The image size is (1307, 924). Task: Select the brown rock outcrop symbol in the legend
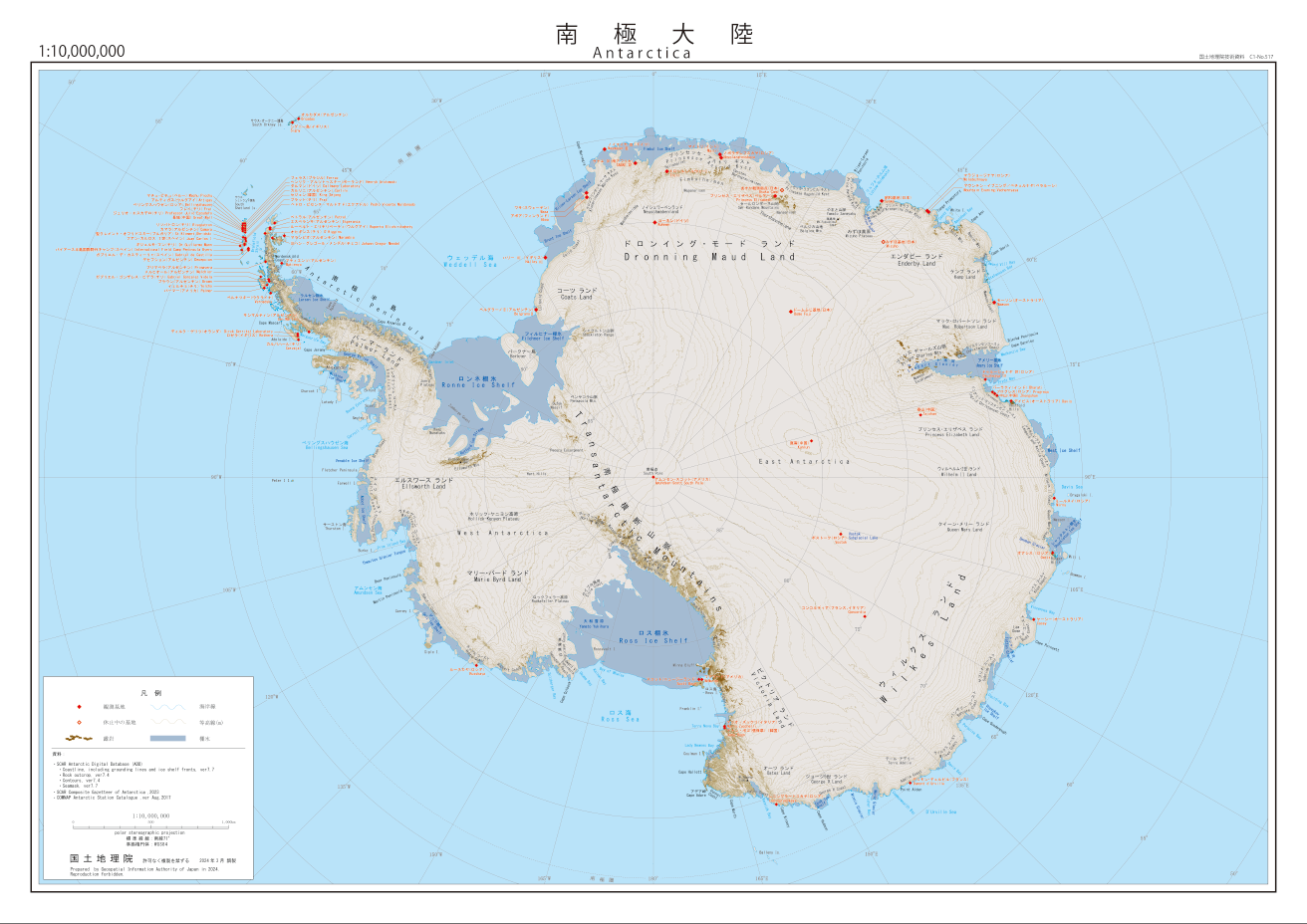pos(79,738)
